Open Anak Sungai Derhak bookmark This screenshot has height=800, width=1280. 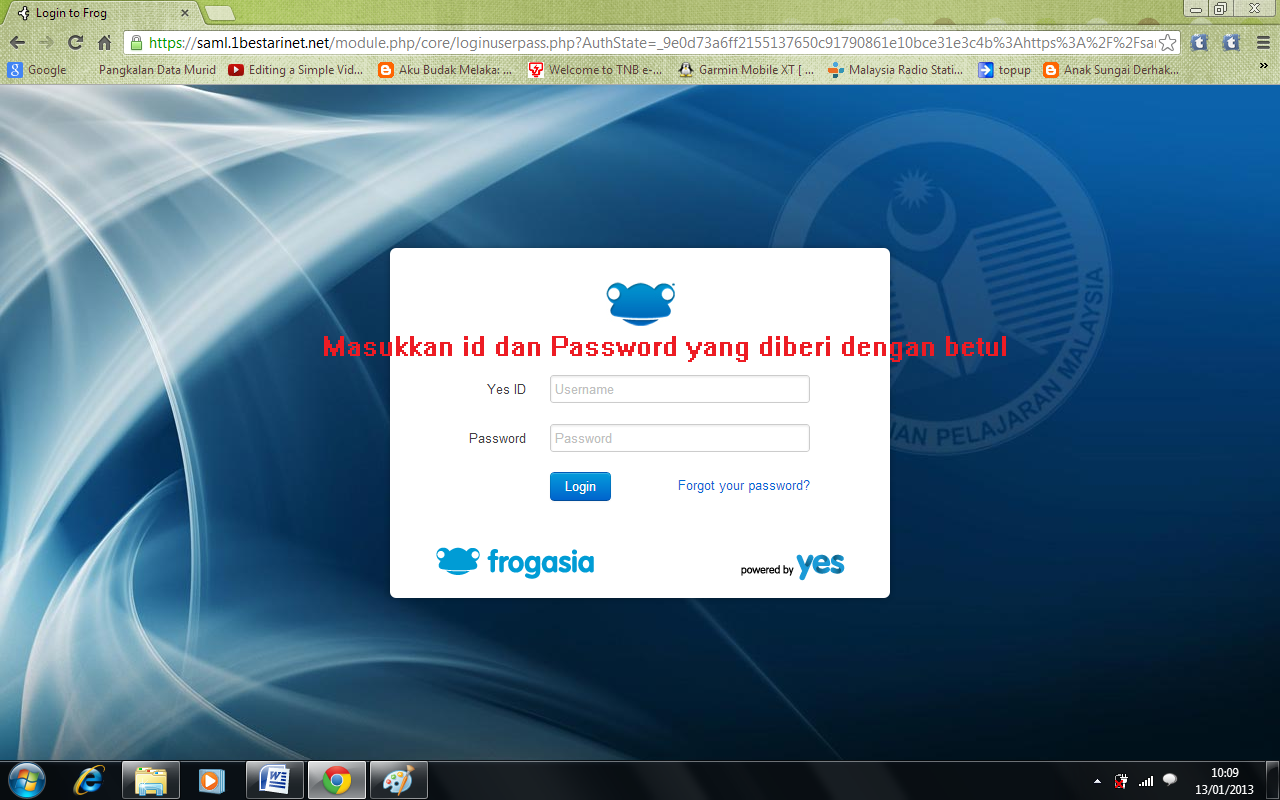click(x=1111, y=70)
